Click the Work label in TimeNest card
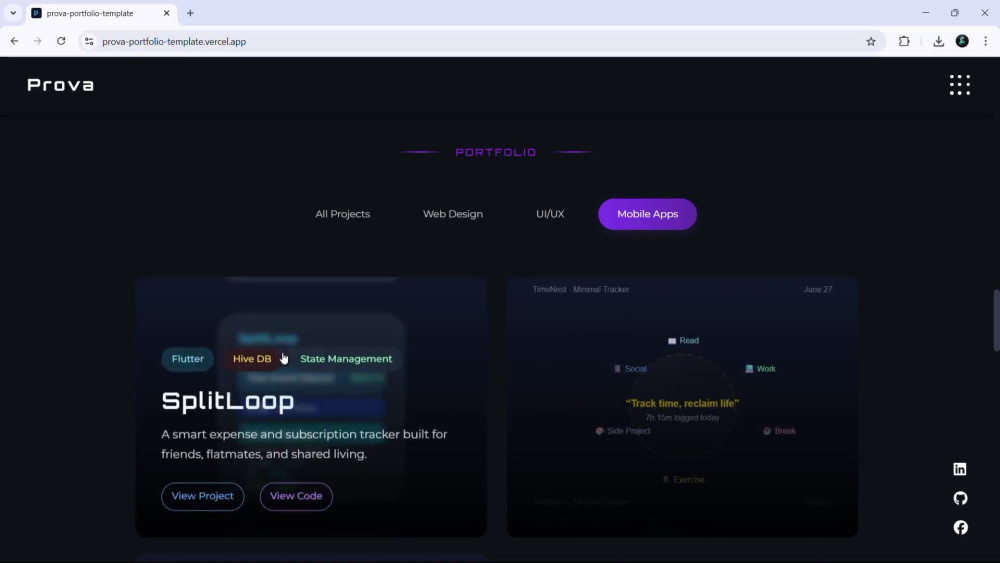The image size is (1000, 563). (760, 369)
